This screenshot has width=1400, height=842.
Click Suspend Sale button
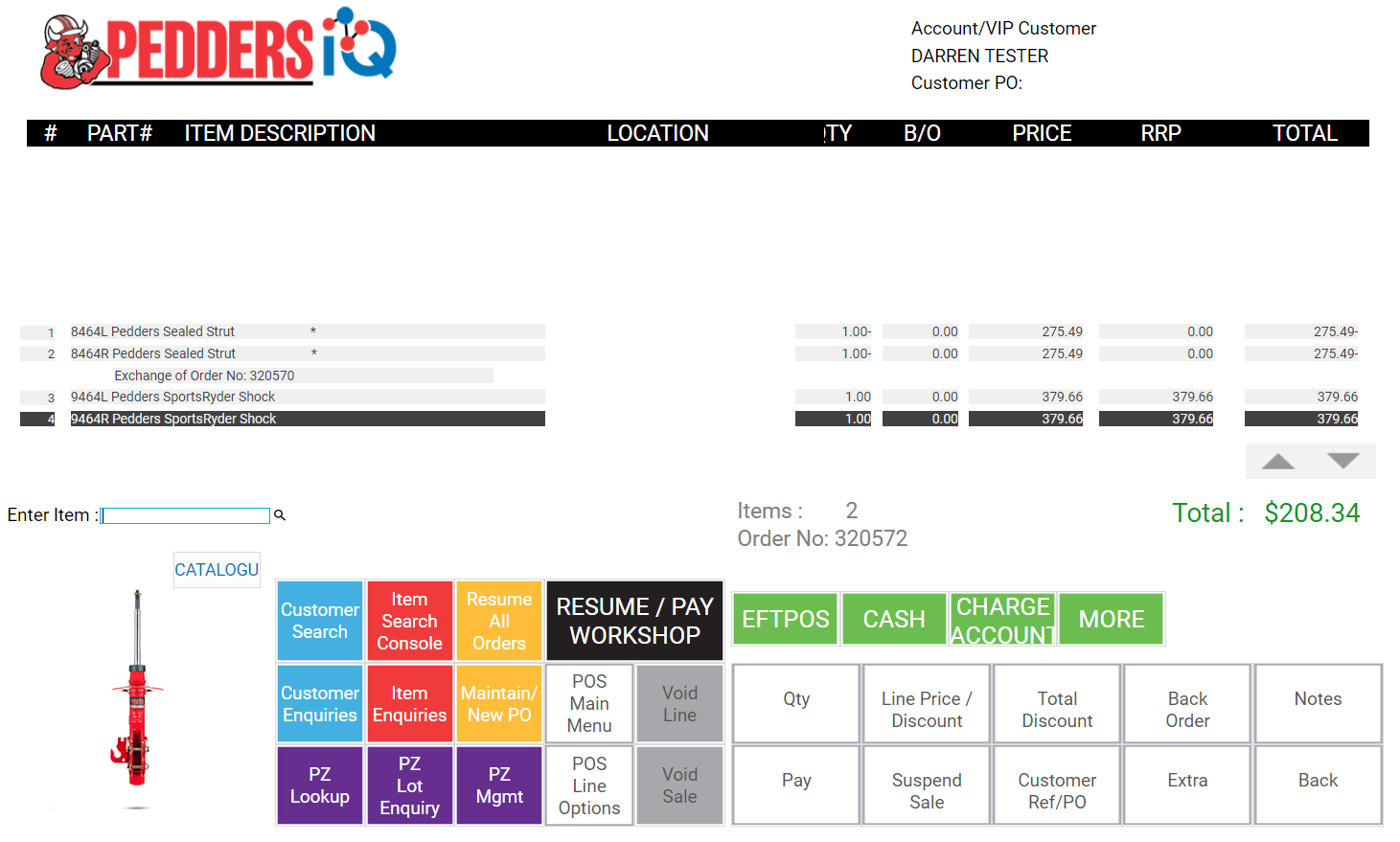pos(927,785)
